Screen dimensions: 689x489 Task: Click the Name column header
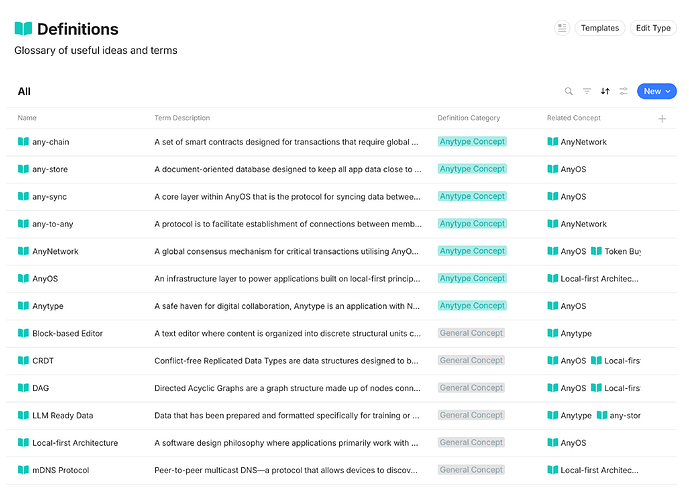tap(27, 118)
